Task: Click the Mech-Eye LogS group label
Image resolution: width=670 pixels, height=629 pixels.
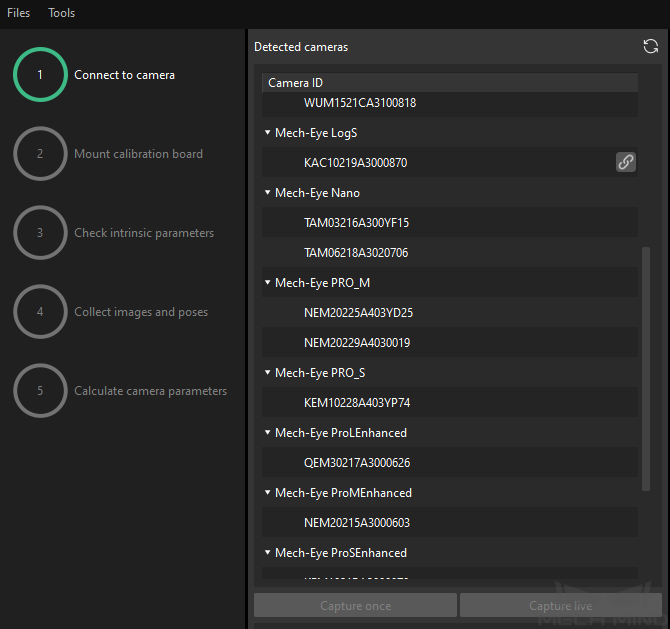Action: pos(316,133)
